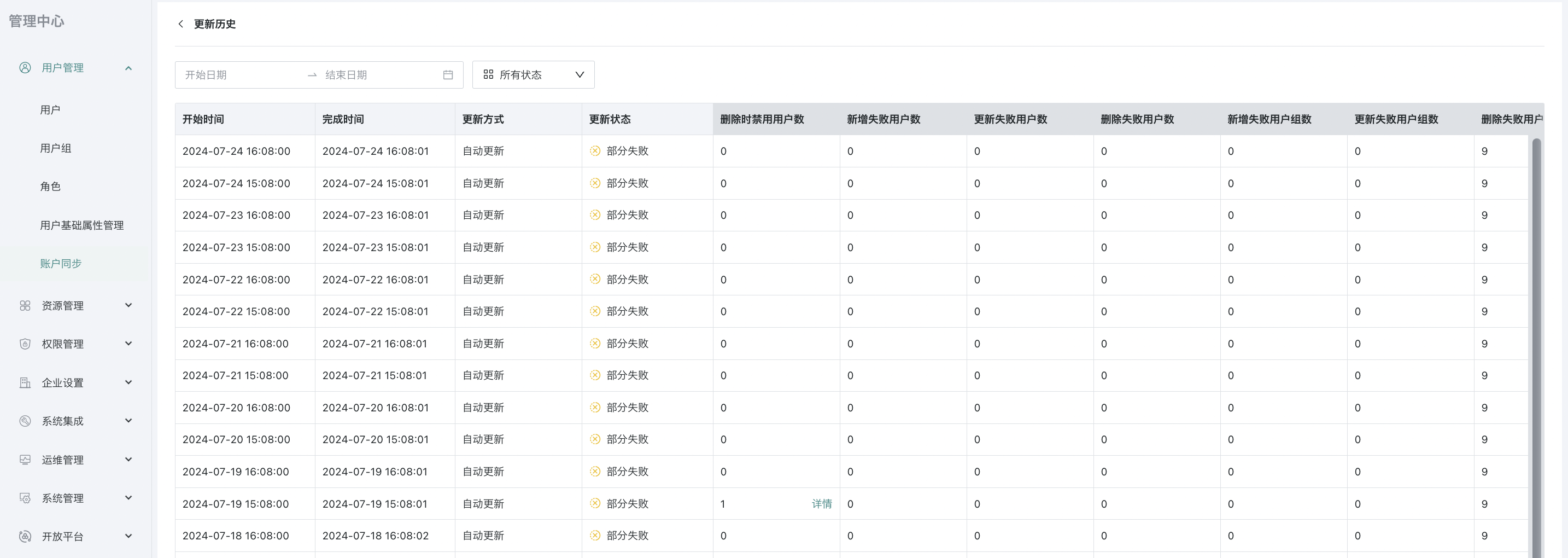Click the 管理中心 title
Image resolution: width=1568 pixels, height=558 pixels.
pyautogui.click(x=36, y=21)
